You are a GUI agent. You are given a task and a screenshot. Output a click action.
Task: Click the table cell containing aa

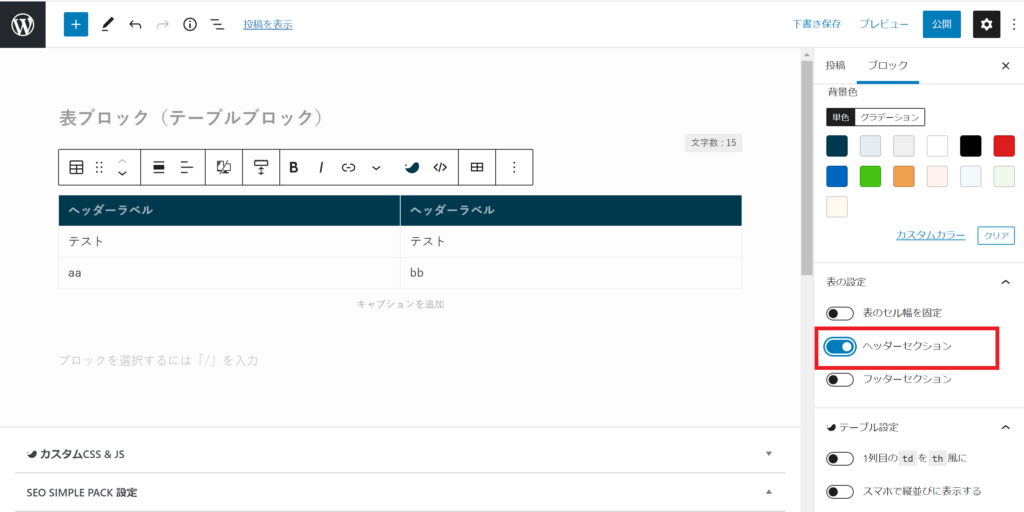(229, 273)
